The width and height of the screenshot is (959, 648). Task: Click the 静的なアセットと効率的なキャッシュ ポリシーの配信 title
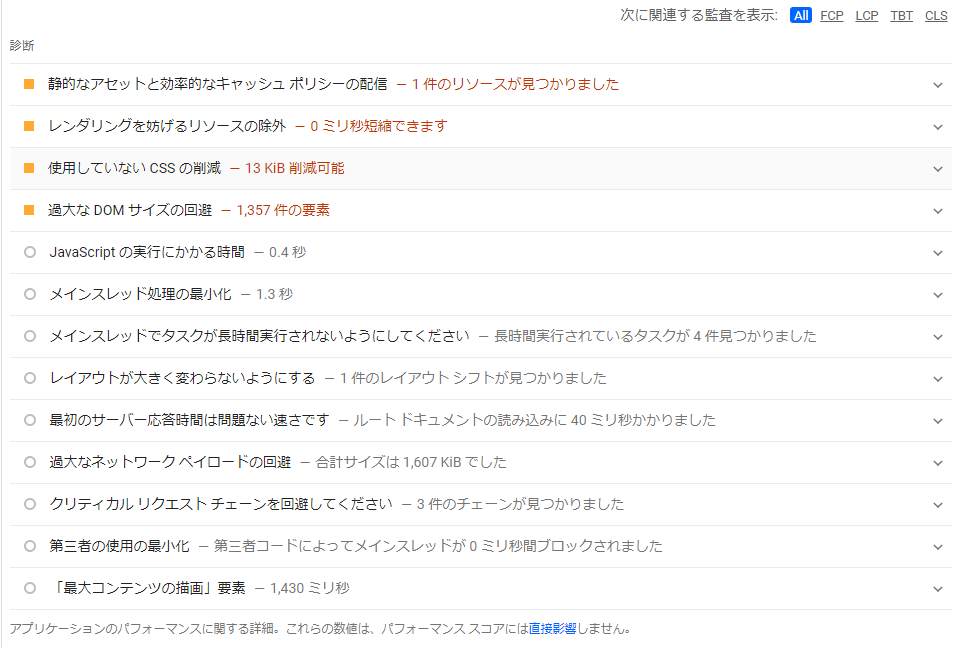(x=218, y=84)
